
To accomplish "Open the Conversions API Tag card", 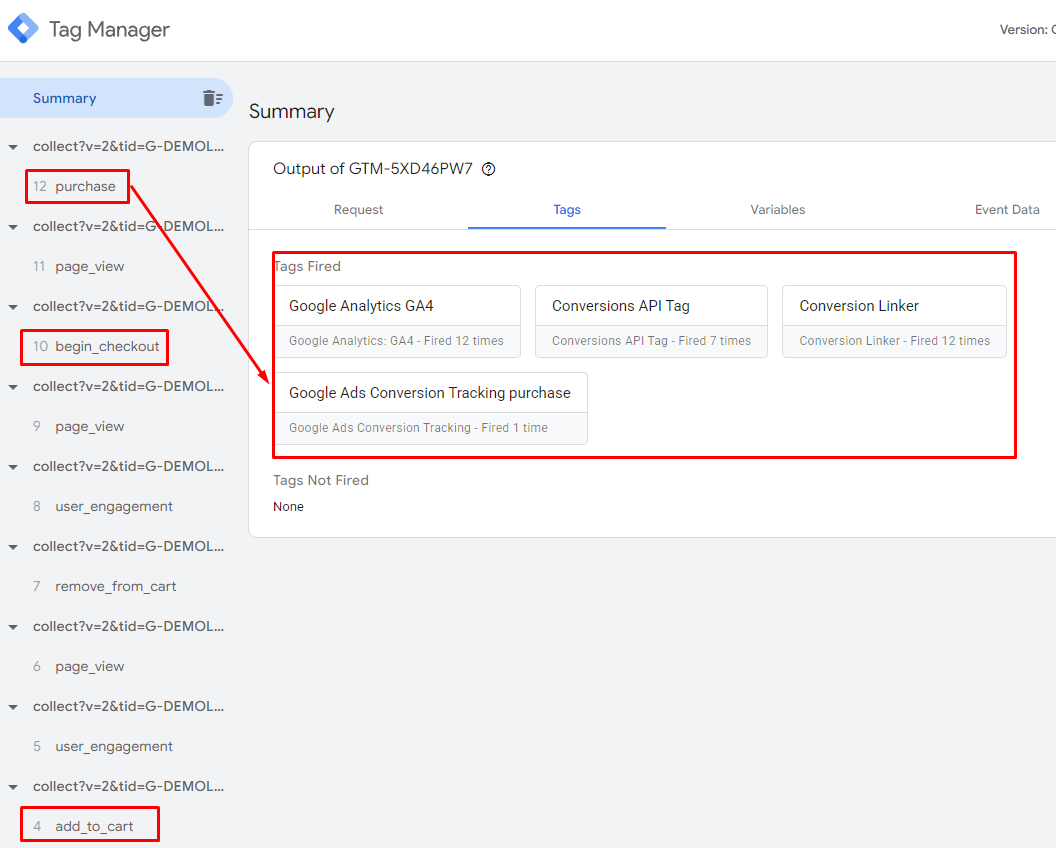I will tap(651, 321).
